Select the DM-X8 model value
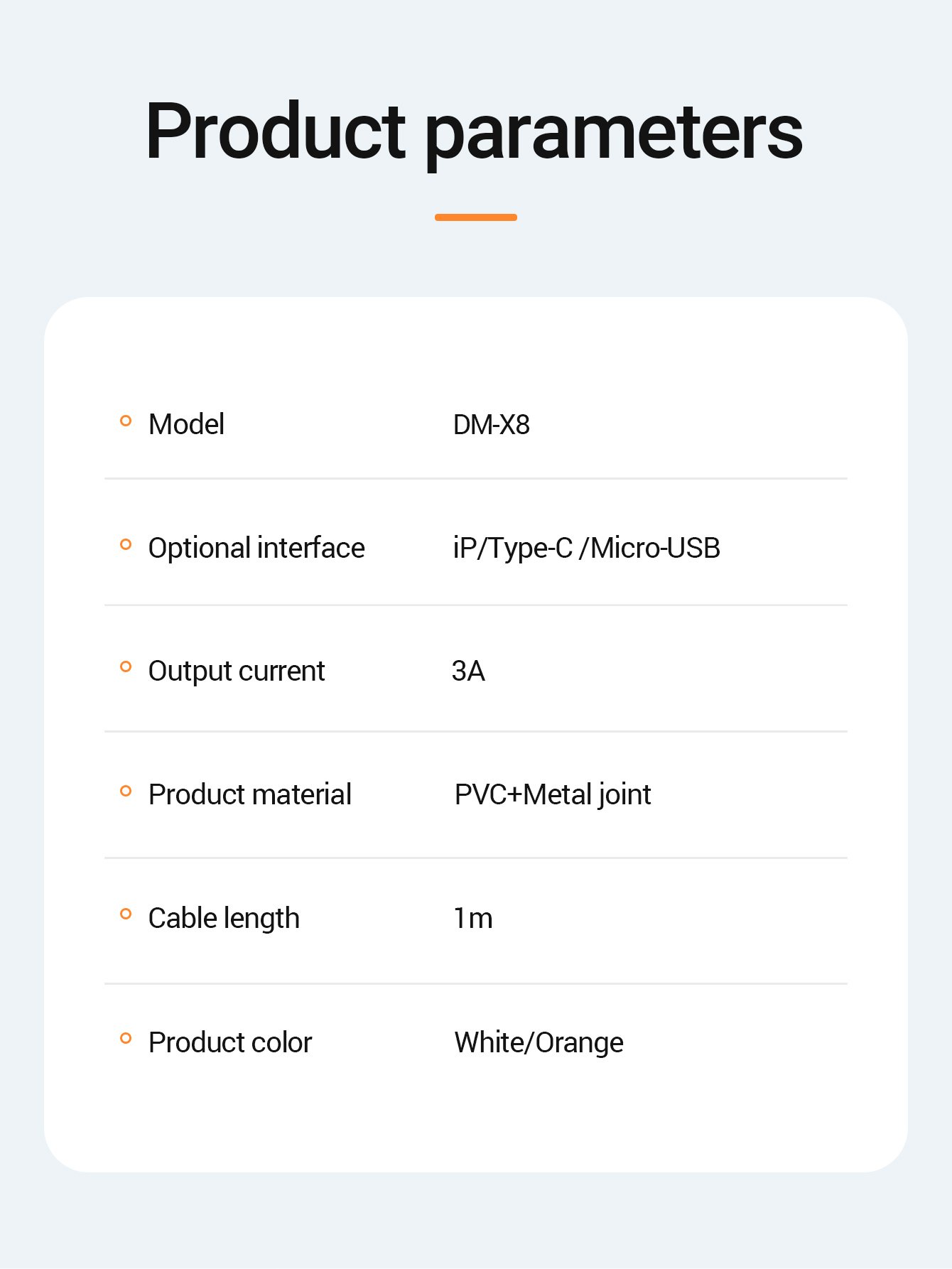This screenshot has width=952, height=1269. pos(491,425)
